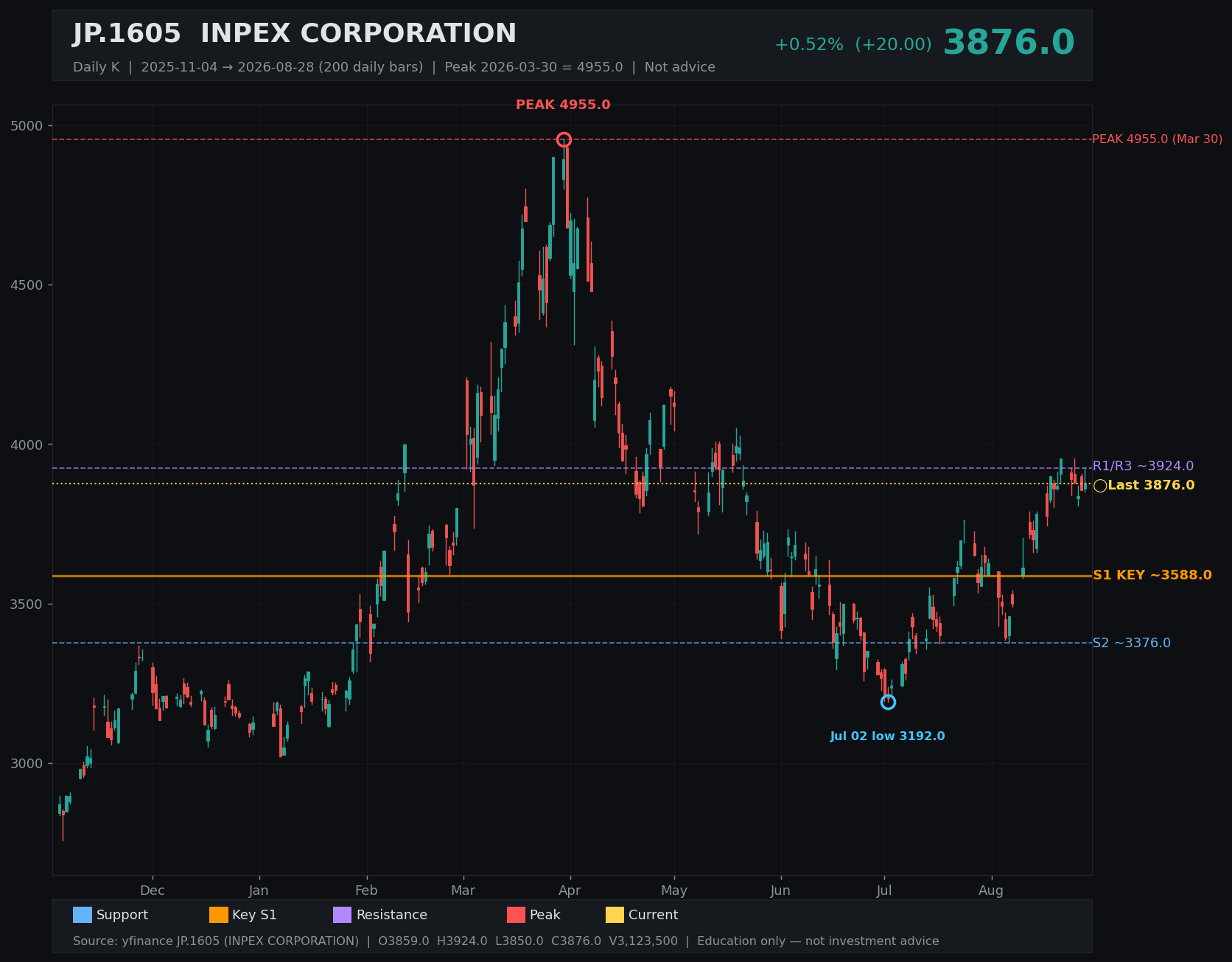1232x962 pixels.
Task: Click the Mar x-axis label
Action: (x=463, y=890)
